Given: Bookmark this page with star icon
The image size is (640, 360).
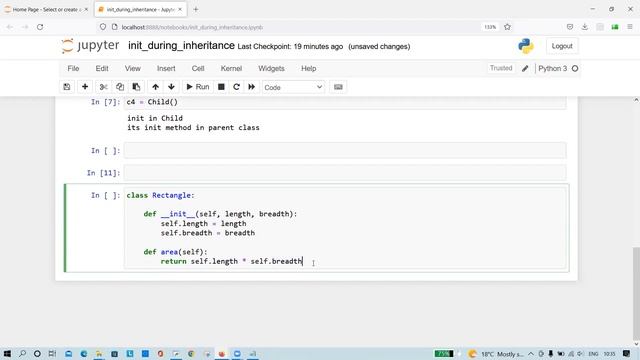Looking at the screenshot, I should 507,27.
